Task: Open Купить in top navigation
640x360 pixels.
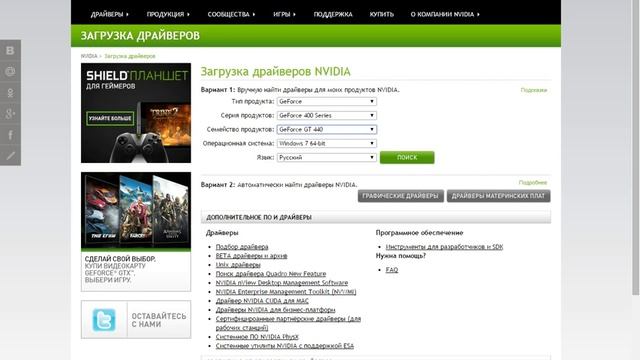Action: pos(382,14)
